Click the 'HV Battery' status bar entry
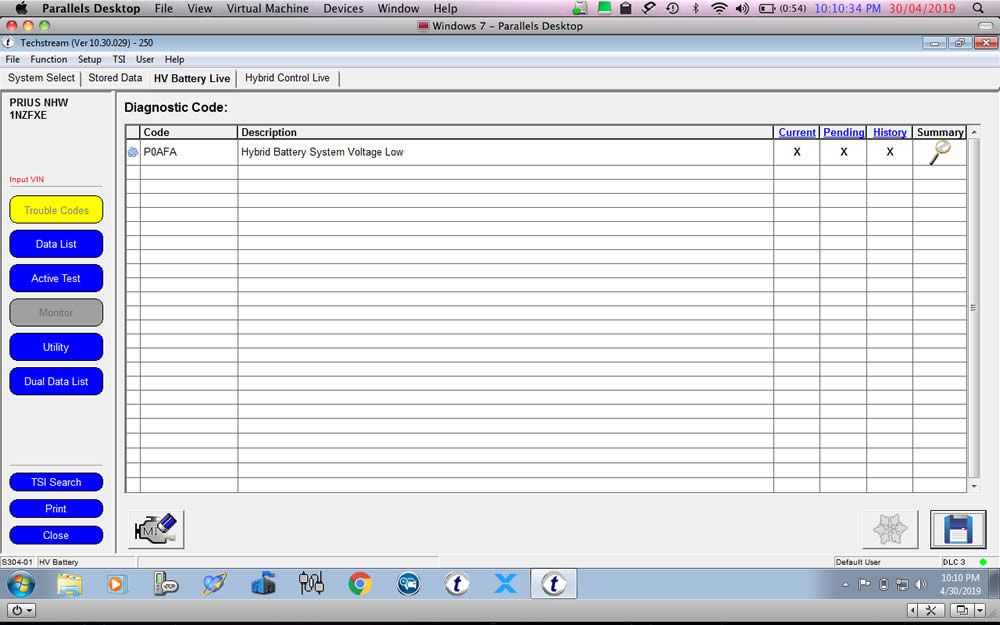This screenshot has width=1000, height=625. (x=59, y=562)
